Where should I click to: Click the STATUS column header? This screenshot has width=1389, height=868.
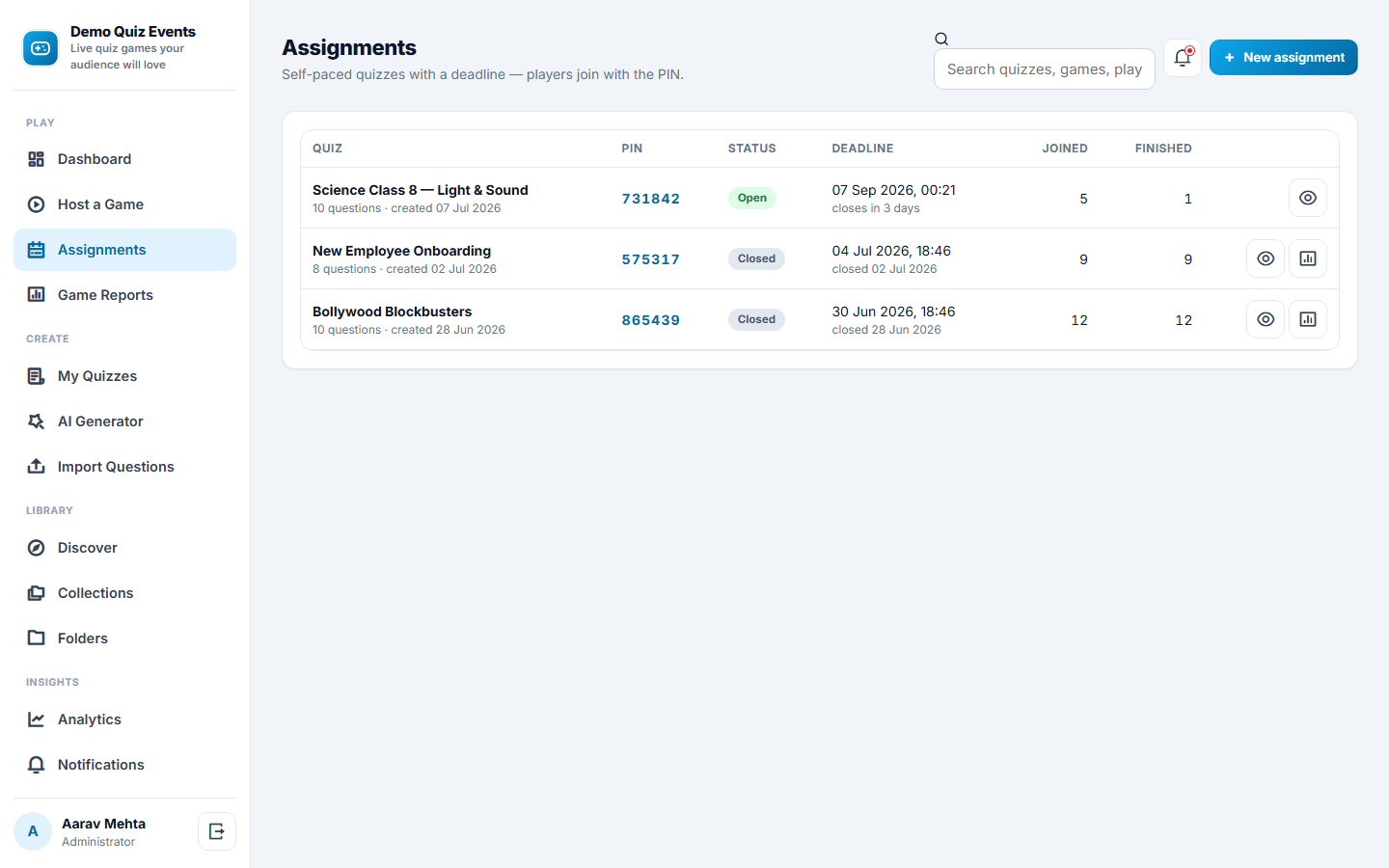tap(752, 149)
